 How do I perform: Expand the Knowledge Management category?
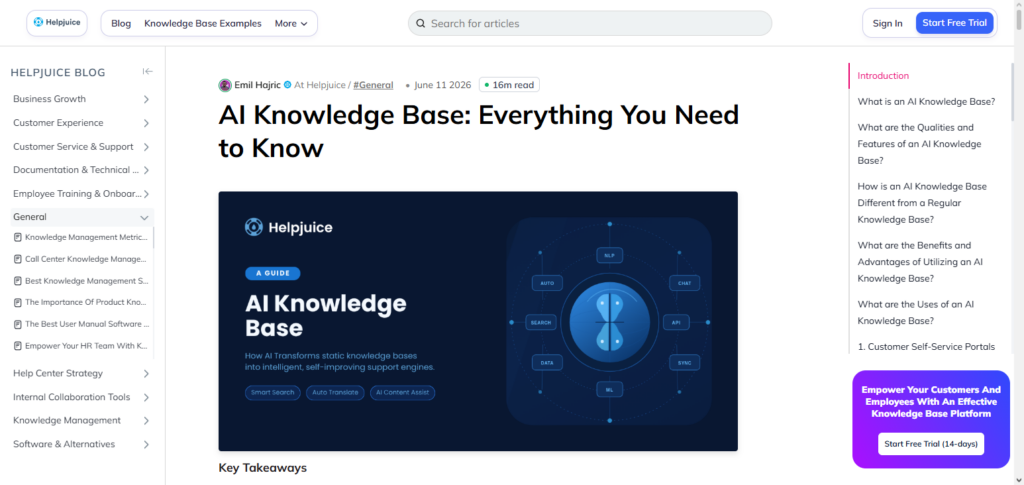pos(146,420)
